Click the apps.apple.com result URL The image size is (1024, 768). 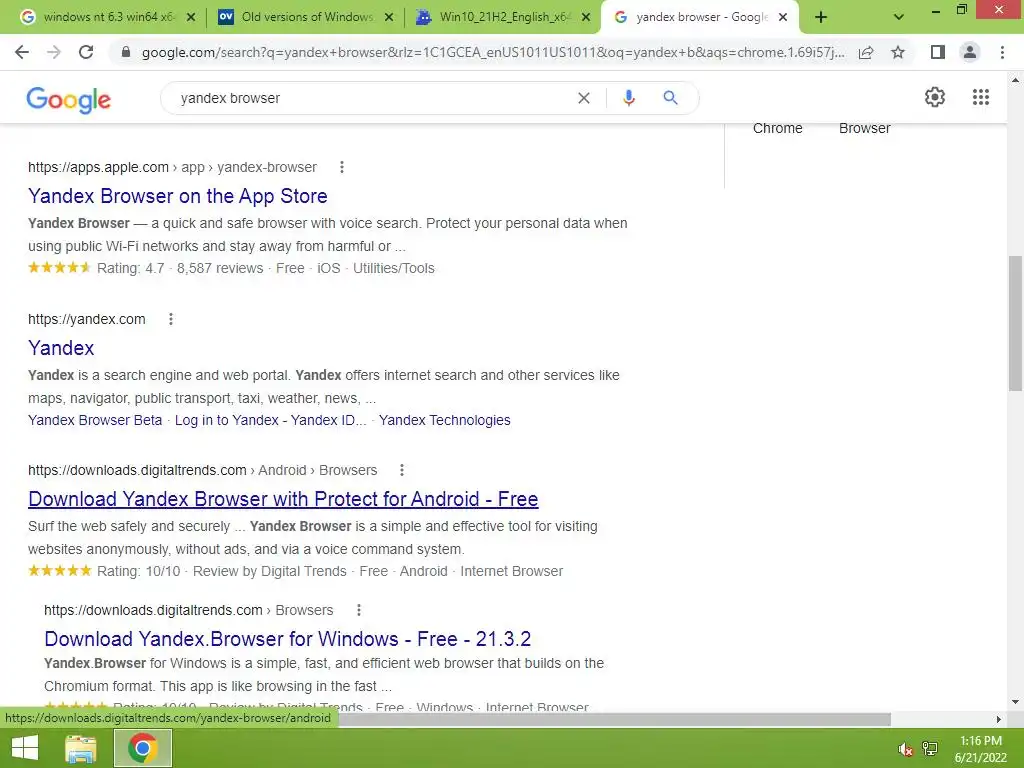coord(172,167)
